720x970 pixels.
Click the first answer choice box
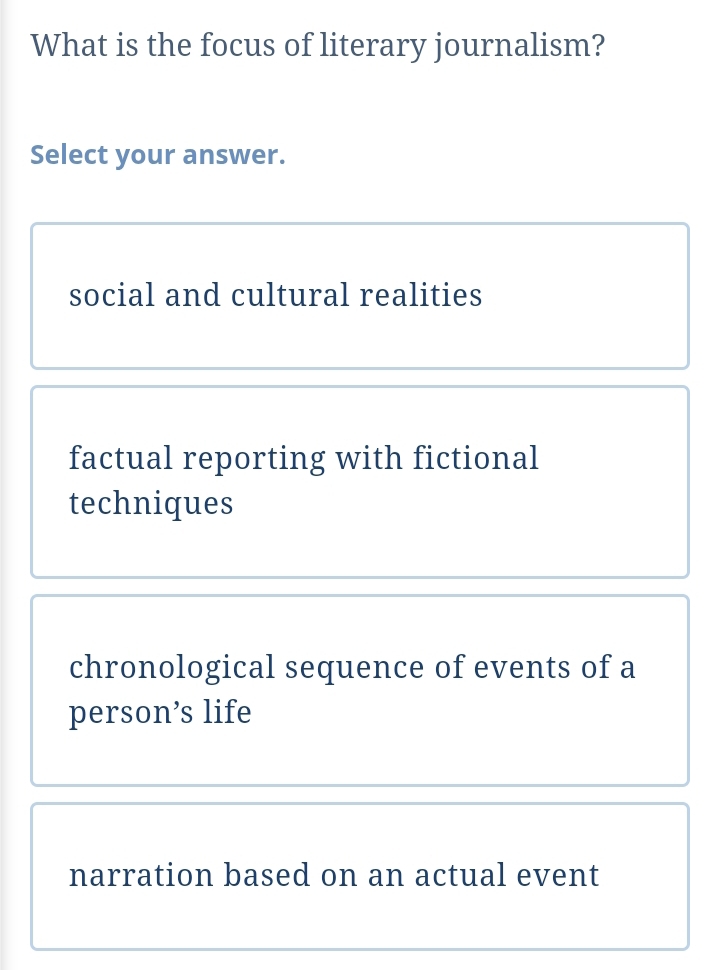(360, 296)
